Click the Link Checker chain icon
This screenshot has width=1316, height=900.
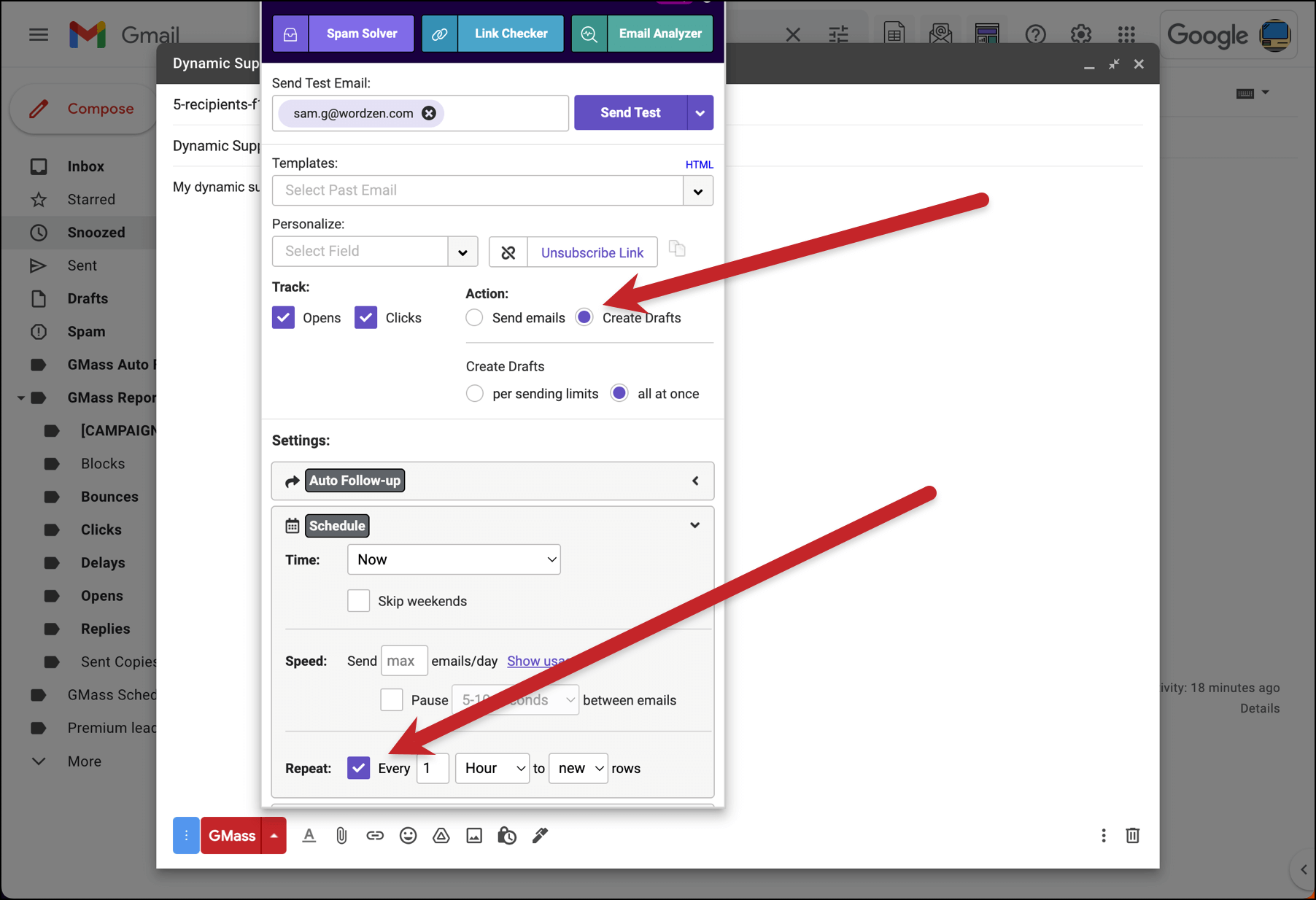click(x=440, y=34)
